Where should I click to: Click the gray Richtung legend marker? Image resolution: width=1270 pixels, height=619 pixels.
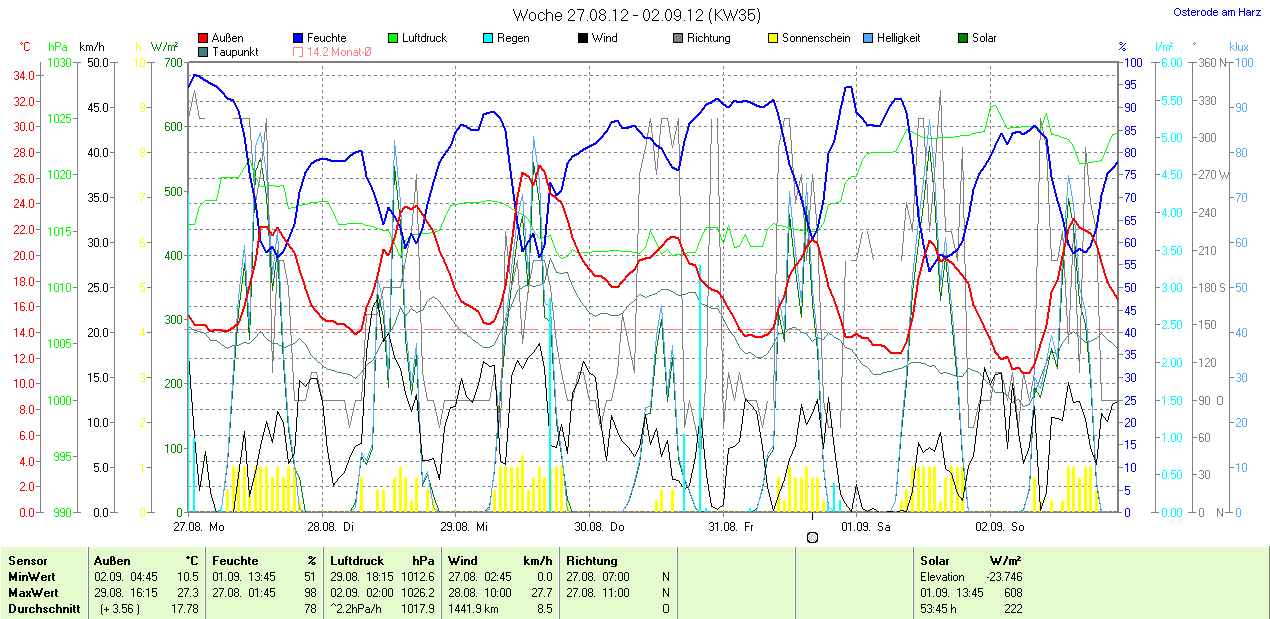(x=678, y=38)
